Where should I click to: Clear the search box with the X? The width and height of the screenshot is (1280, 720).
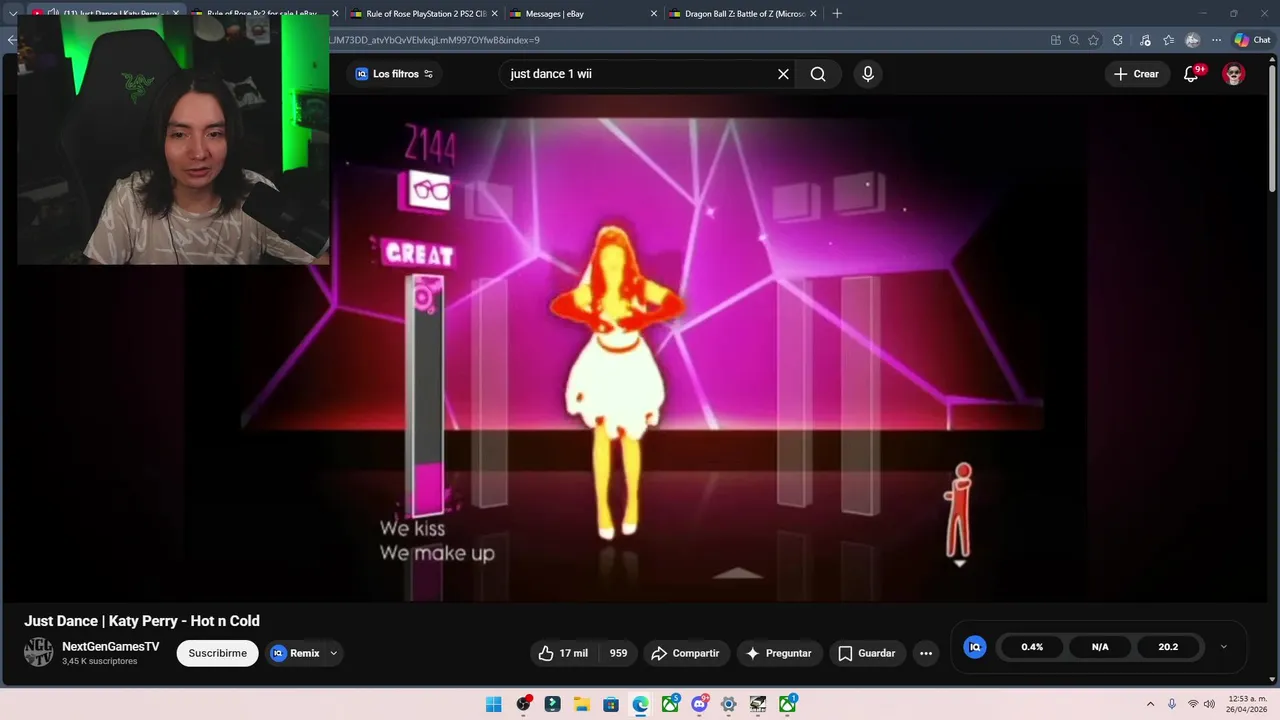[783, 74]
